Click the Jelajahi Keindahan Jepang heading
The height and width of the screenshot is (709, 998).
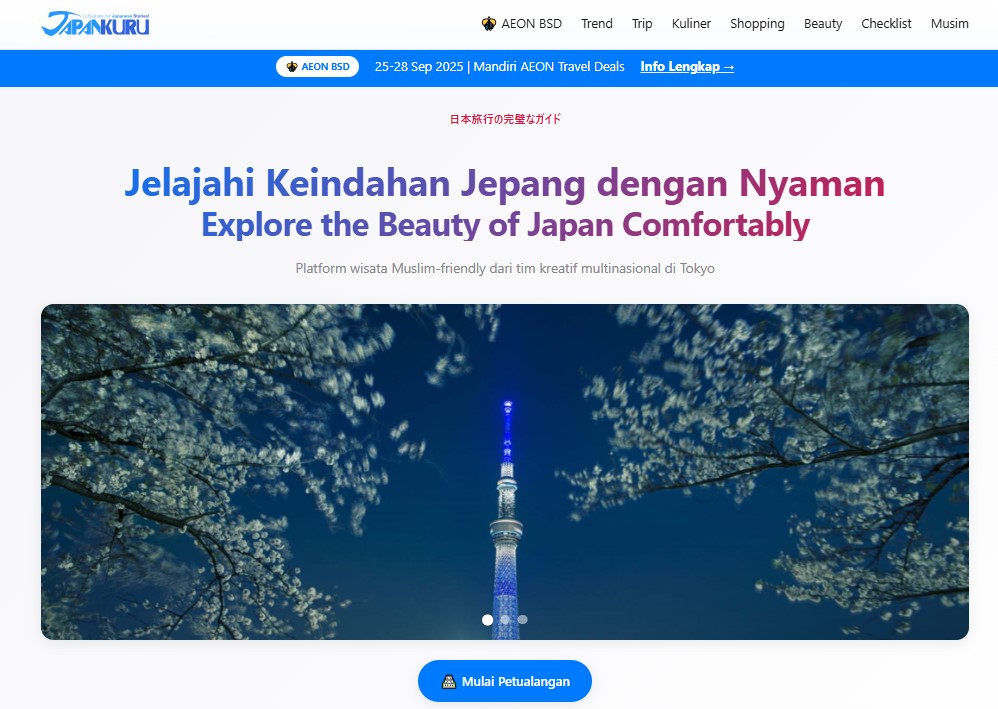pyautogui.click(x=504, y=184)
